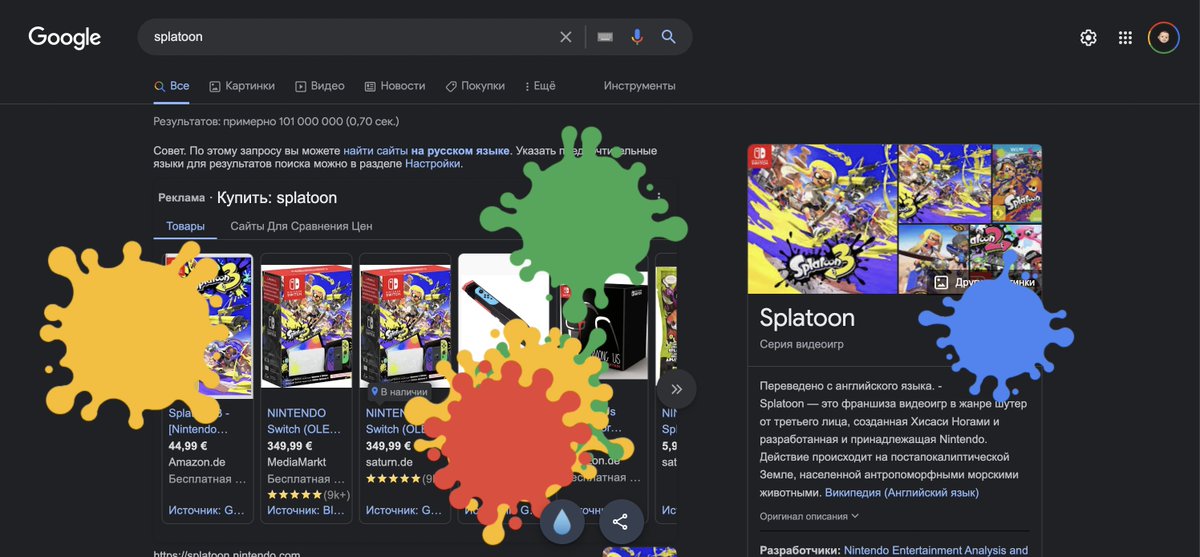Go to the Google logo homepage
Viewport: 1200px width, 557px height.
[65, 38]
